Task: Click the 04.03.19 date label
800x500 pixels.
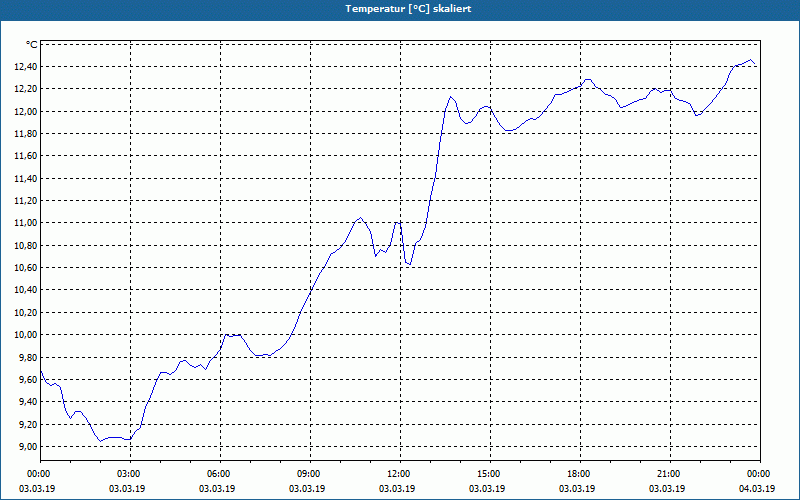Action: coord(757,489)
